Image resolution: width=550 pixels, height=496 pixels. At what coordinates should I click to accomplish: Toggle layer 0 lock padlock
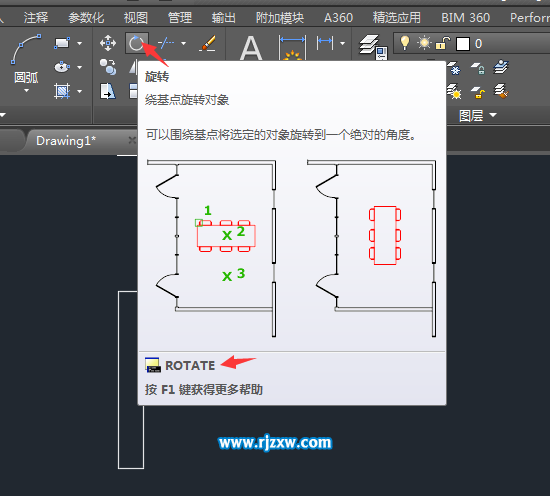coord(443,43)
